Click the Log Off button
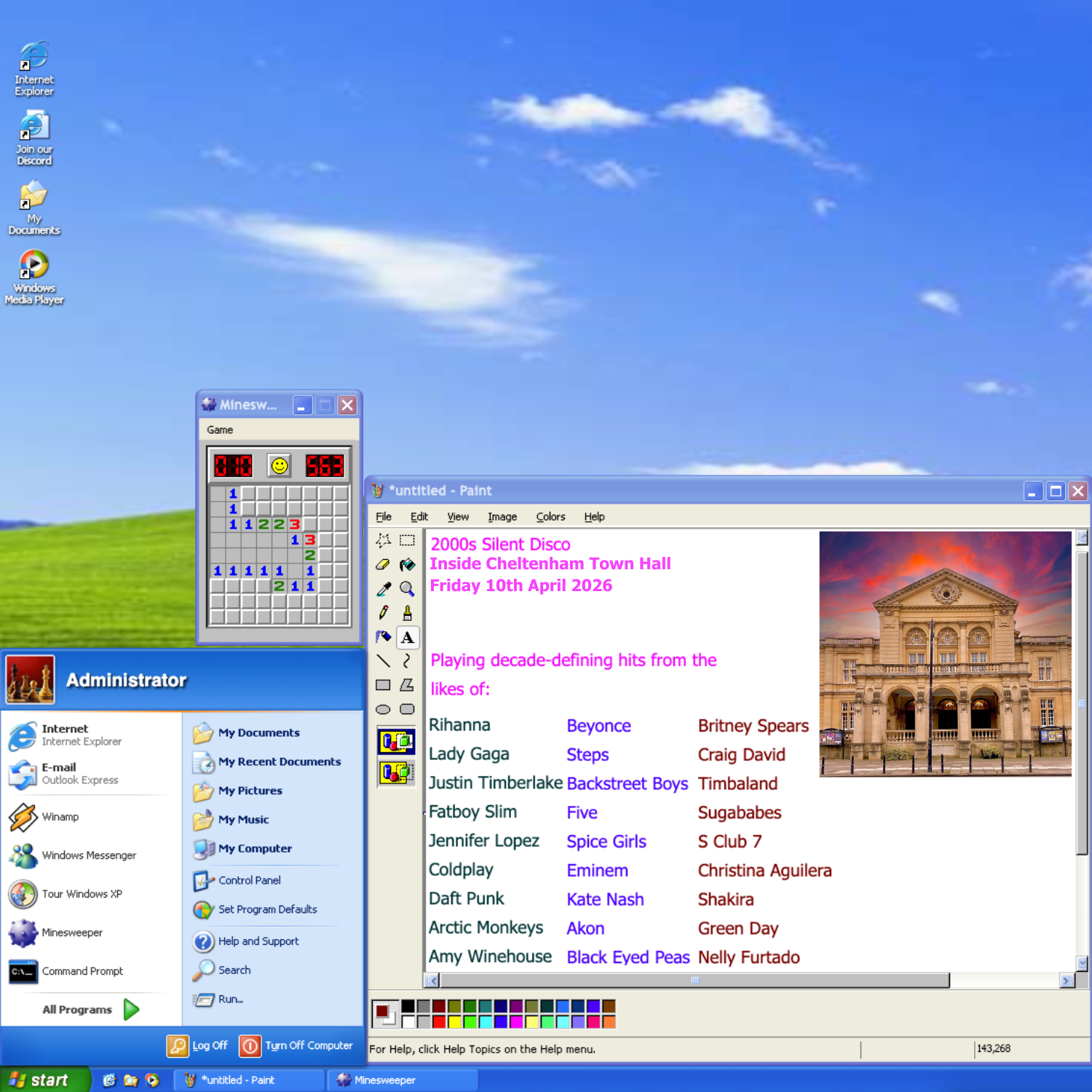1092x1092 pixels. coord(197,1046)
